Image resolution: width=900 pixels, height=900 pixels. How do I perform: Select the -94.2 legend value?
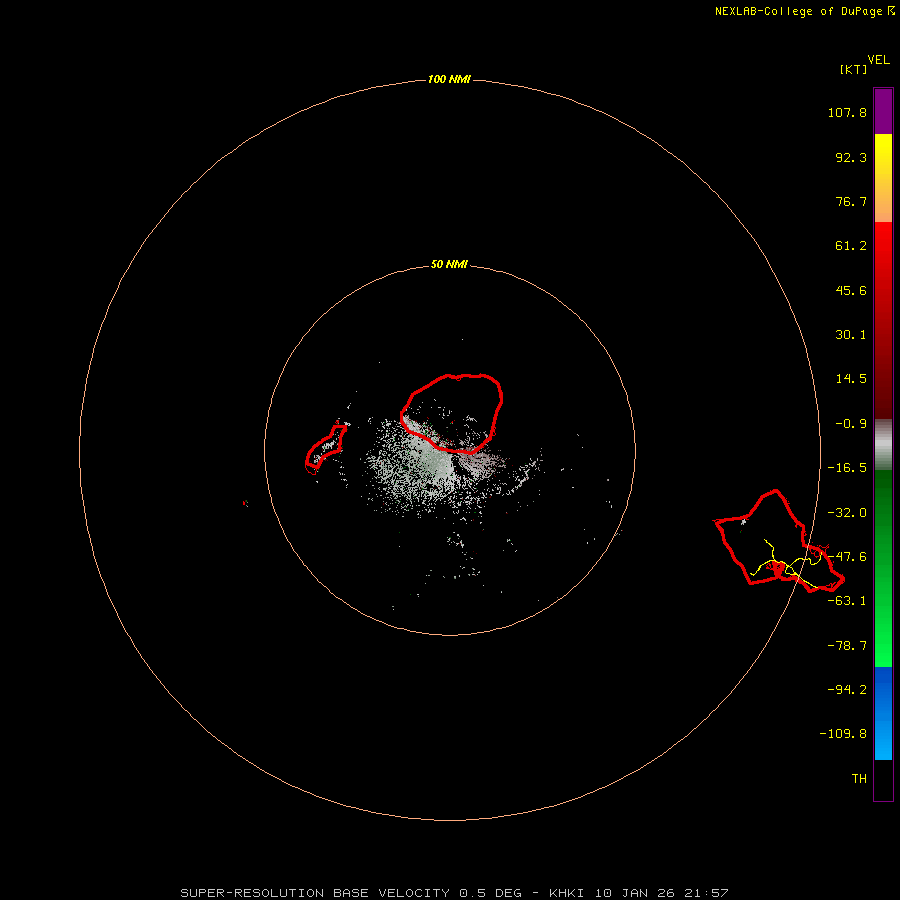click(847, 690)
